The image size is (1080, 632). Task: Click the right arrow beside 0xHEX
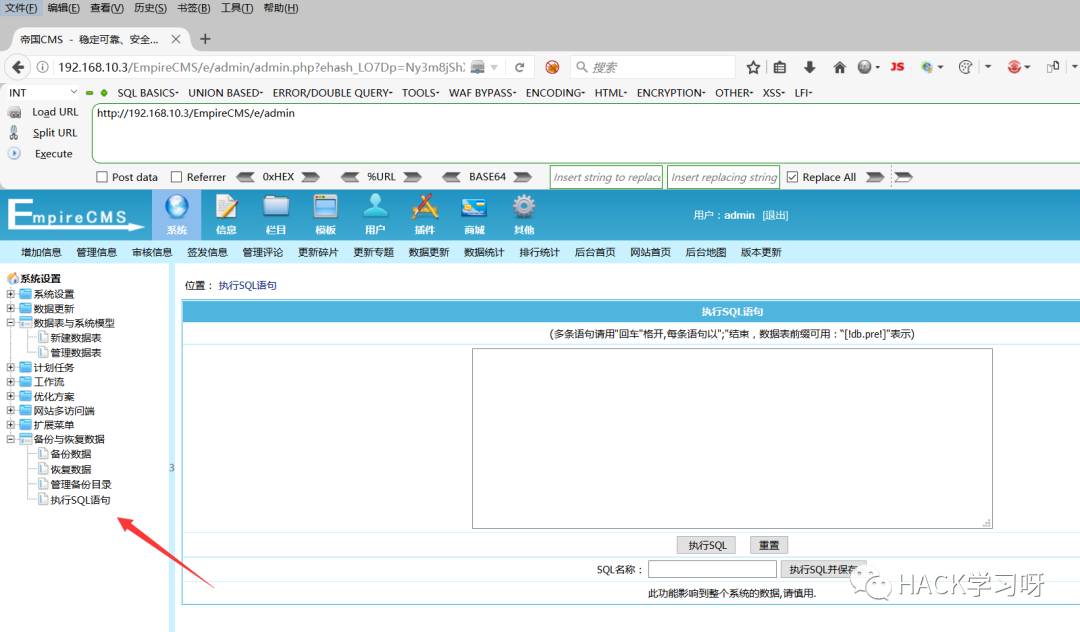coord(311,177)
